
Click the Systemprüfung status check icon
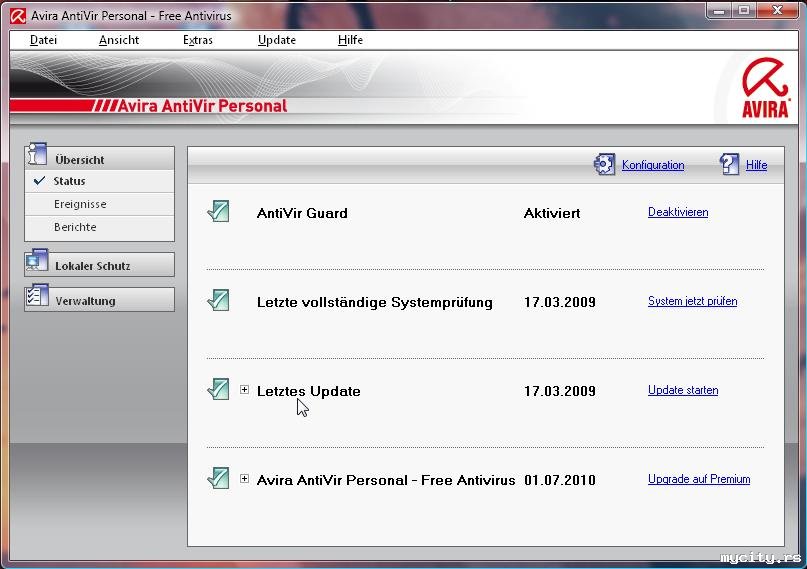point(218,300)
